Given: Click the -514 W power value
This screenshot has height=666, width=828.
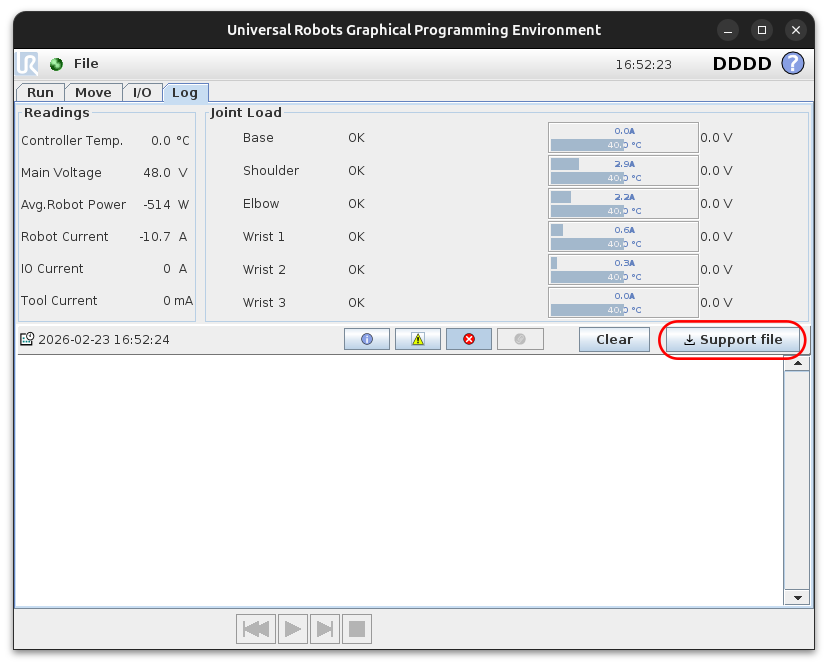Looking at the screenshot, I should [x=166, y=205].
